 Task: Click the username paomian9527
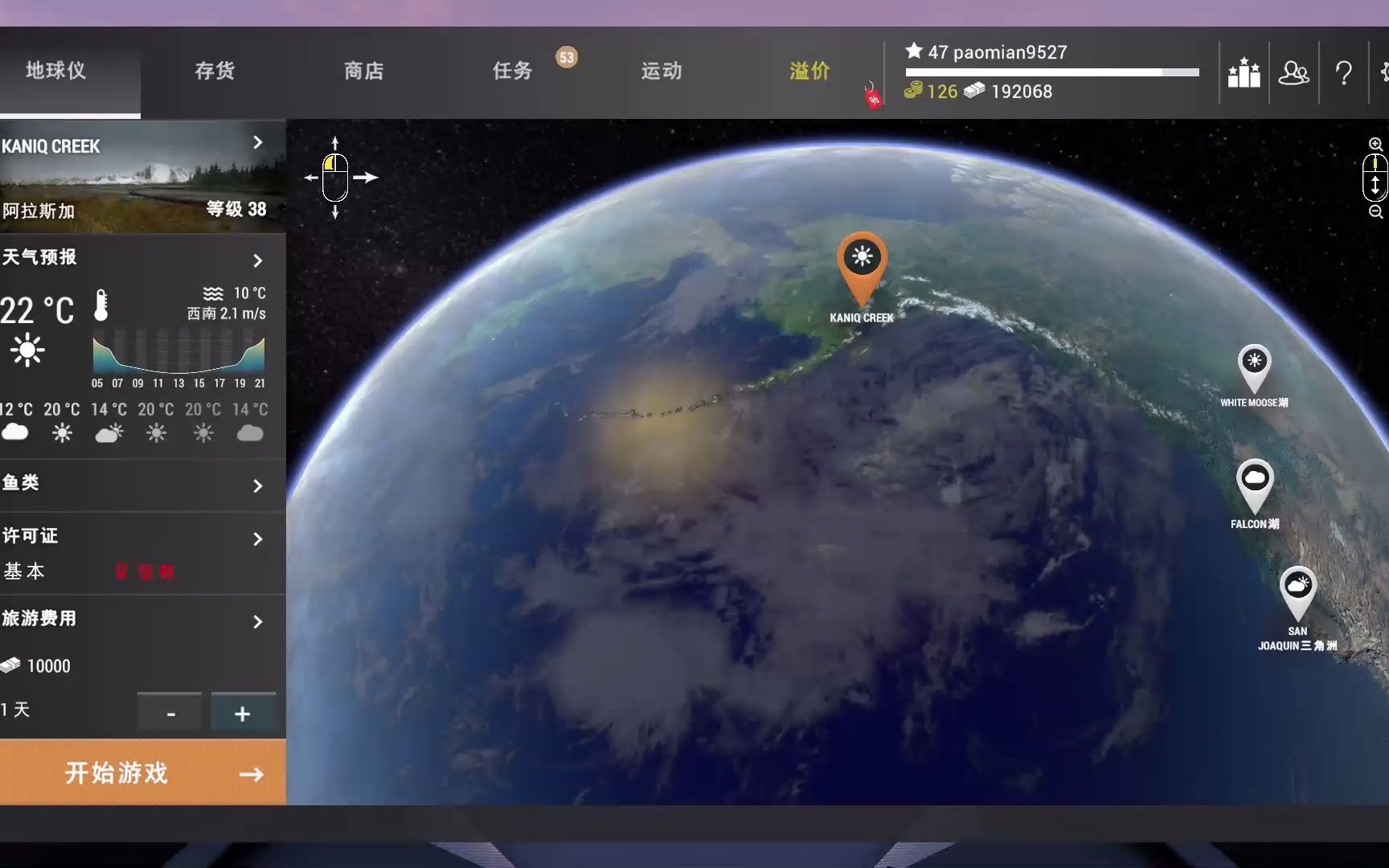coord(1010,52)
